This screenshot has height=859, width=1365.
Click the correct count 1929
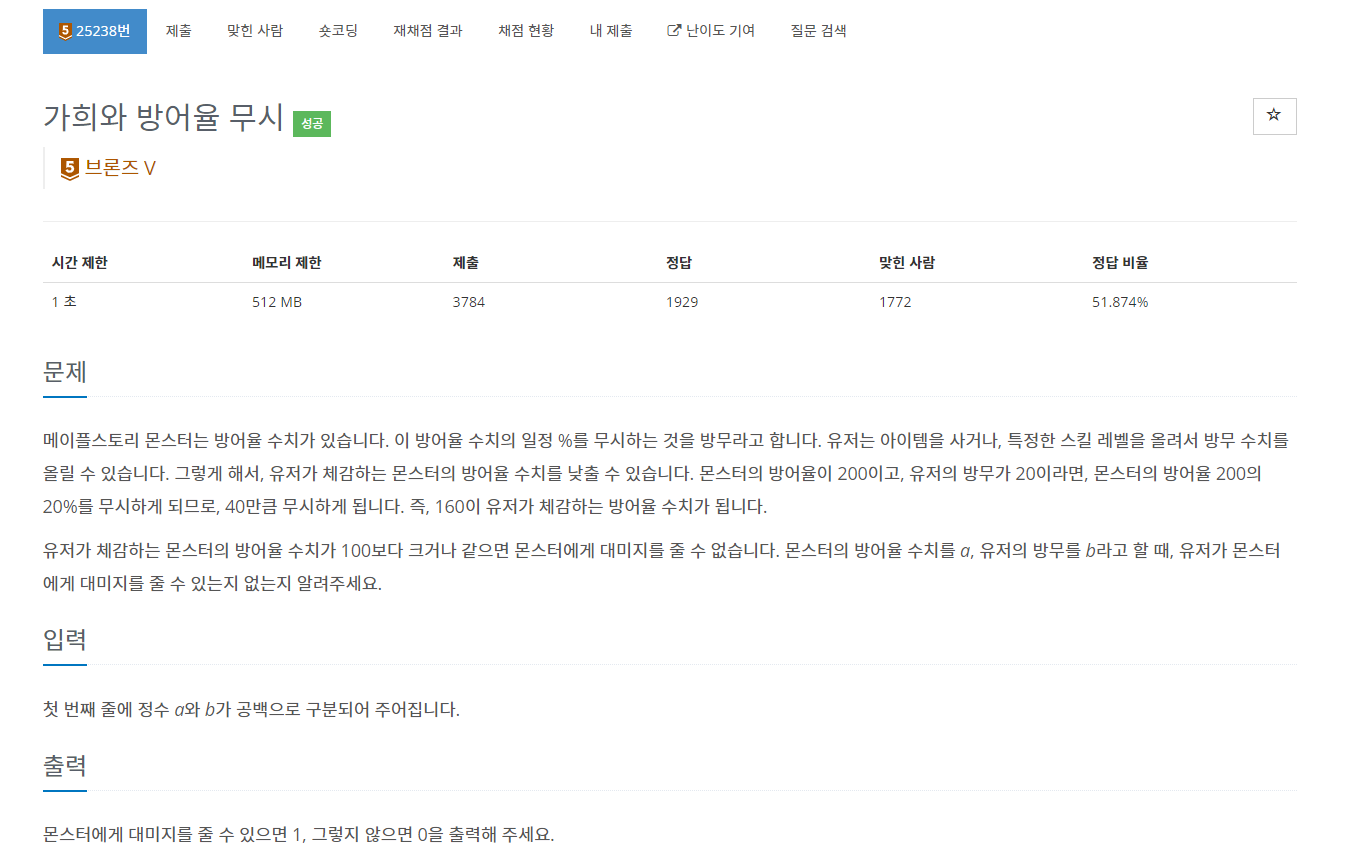point(682,302)
